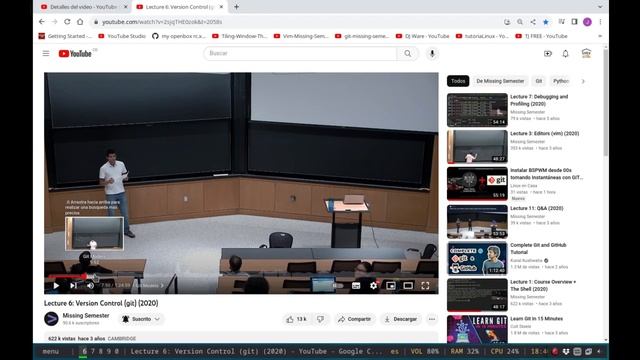Screen dimensions: 640x360
Task: Toggle the bookmark star for this page
Action: tap(546, 22)
